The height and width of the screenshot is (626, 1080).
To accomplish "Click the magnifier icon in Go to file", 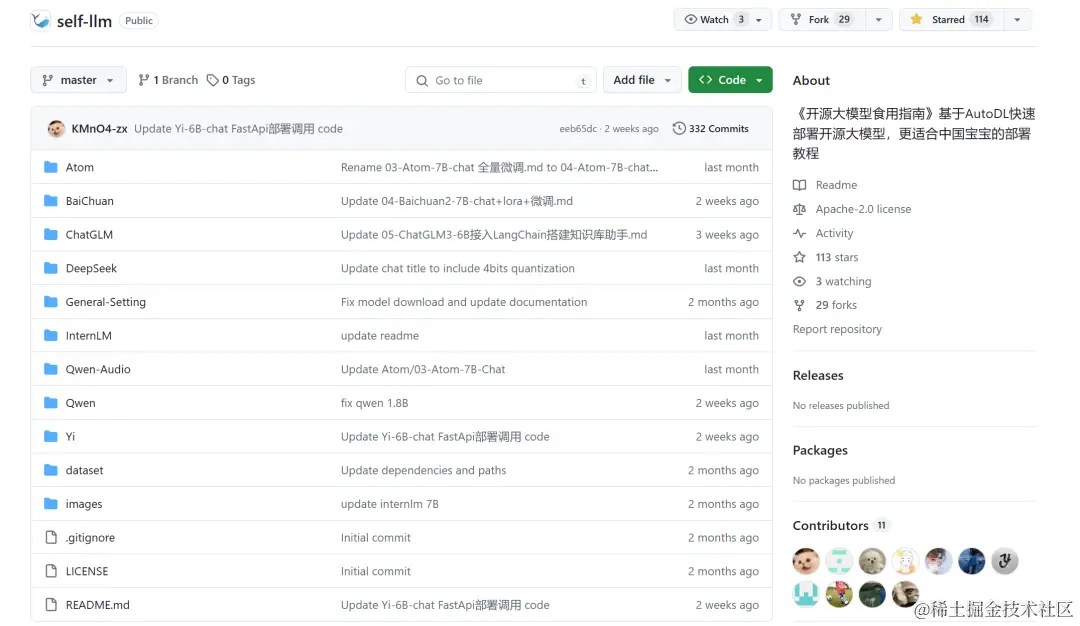I will coord(422,81).
